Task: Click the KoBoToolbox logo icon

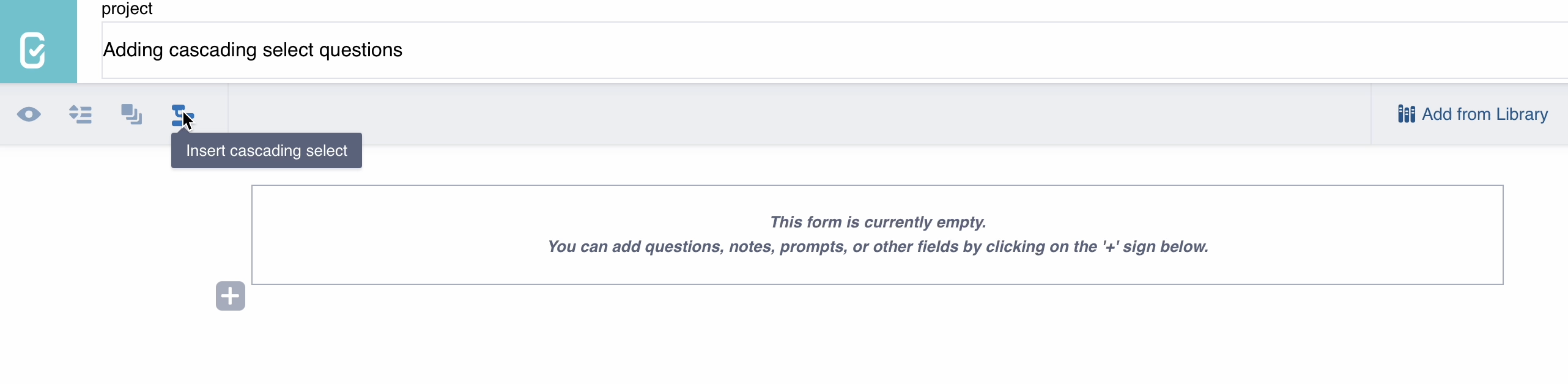Action: pyautogui.click(x=32, y=50)
